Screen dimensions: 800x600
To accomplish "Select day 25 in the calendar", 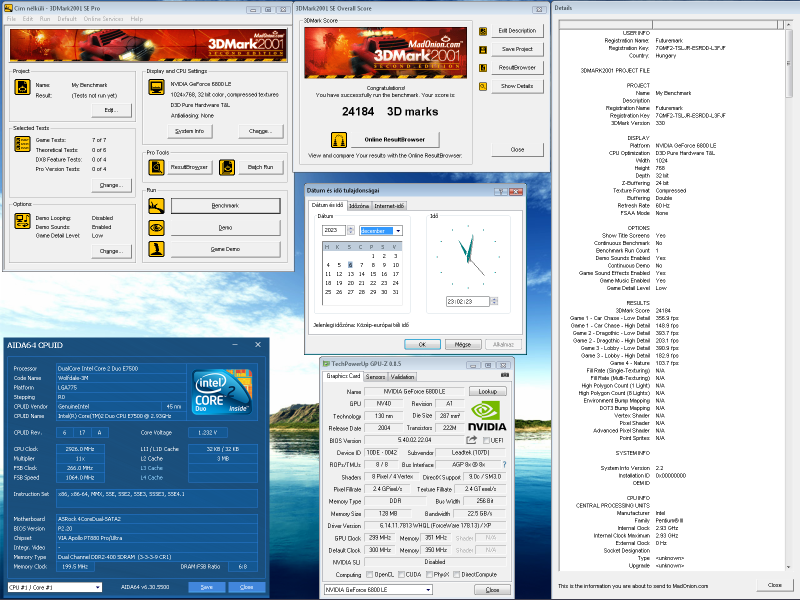I will [x=328, y=292].
